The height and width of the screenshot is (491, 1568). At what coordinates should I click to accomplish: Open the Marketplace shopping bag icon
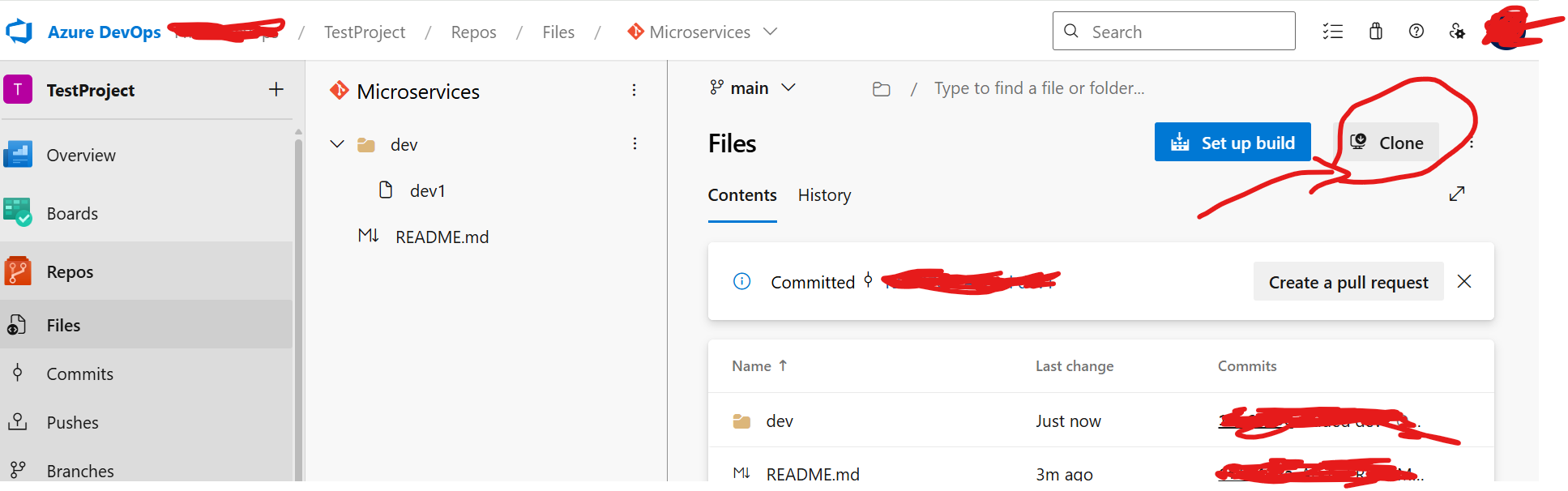tap(1375, 31)
